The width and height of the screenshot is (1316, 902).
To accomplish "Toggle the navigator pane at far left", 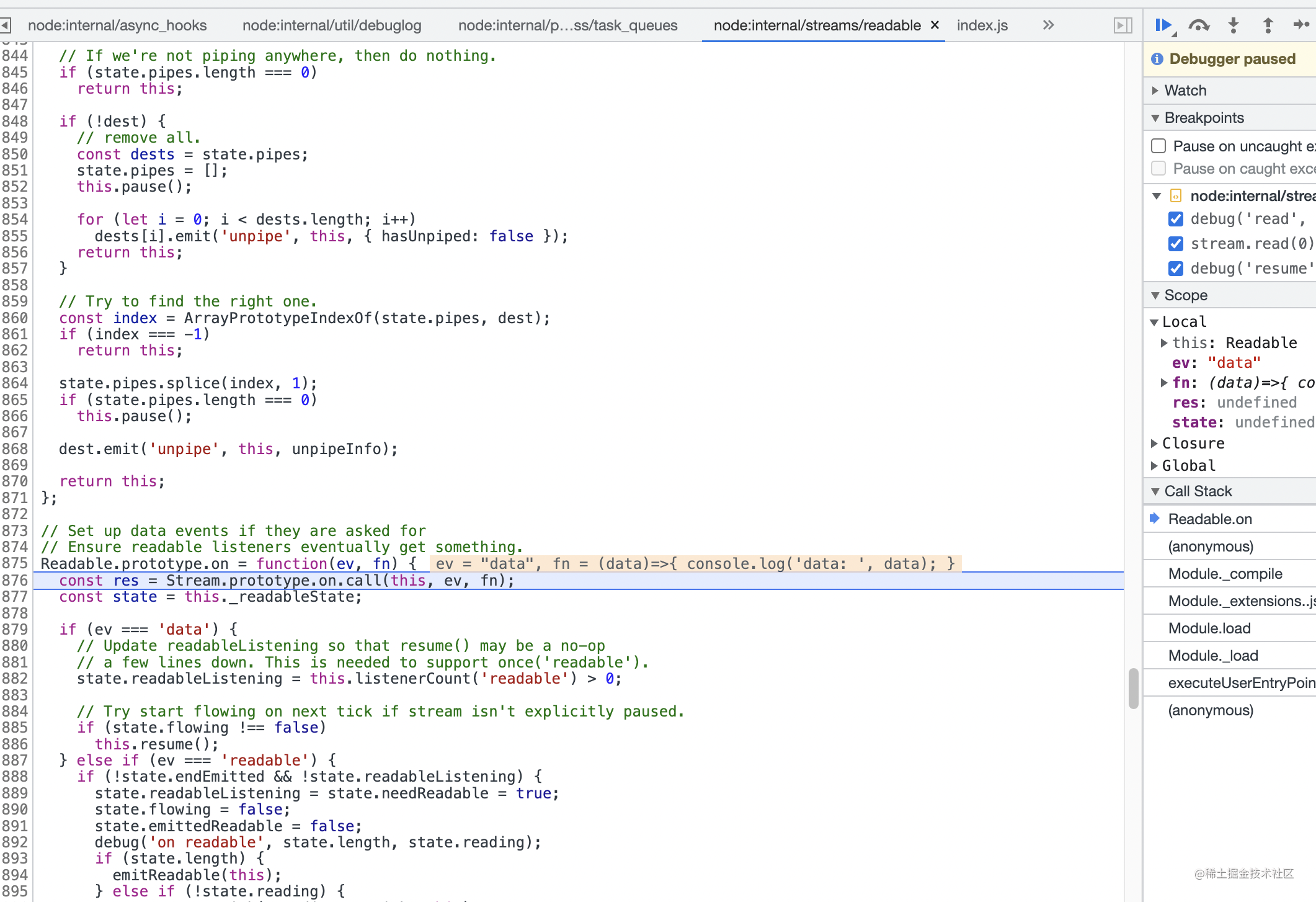I will point(6,25).
